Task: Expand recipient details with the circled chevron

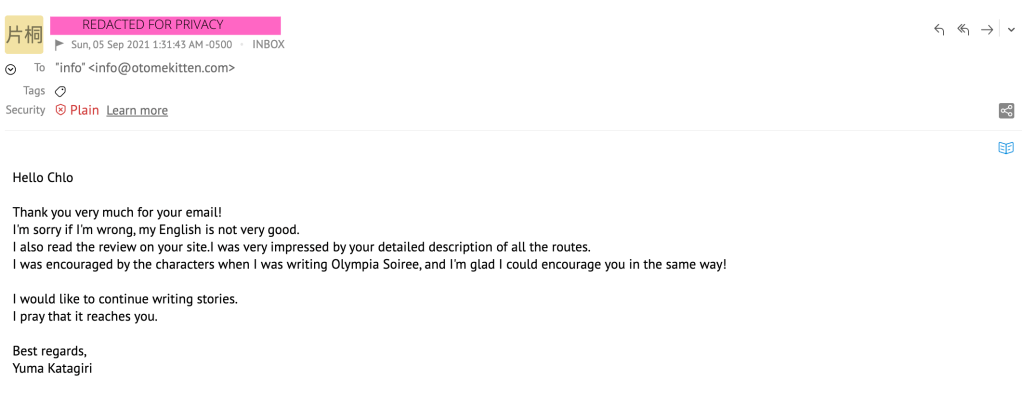Action: [11, 69]
